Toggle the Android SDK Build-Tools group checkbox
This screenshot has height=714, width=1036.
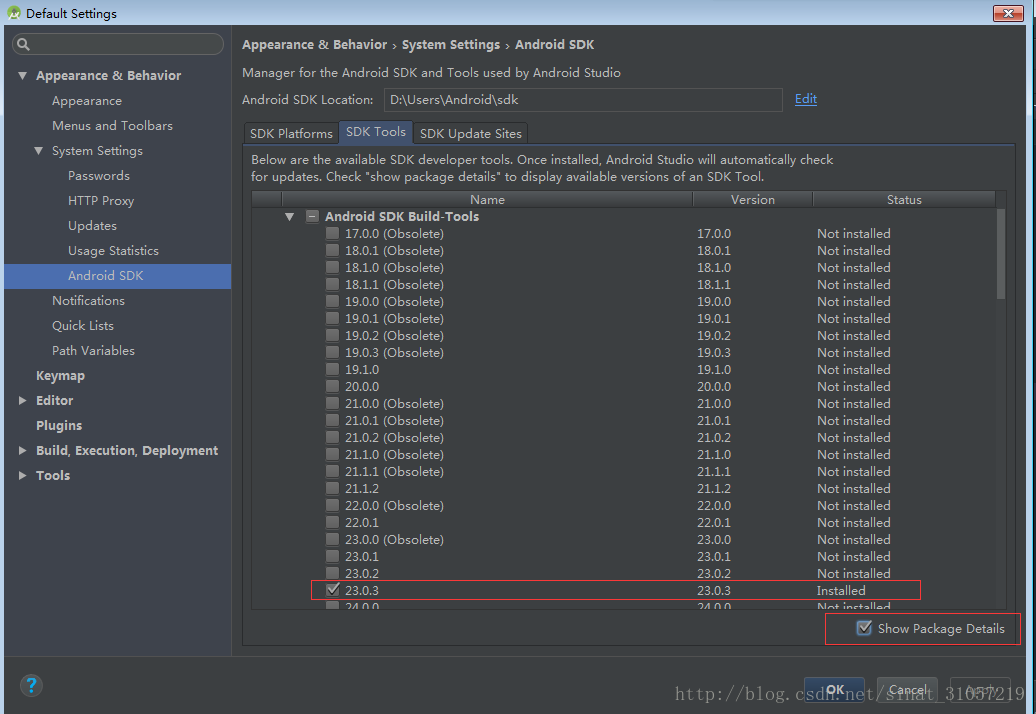pyautogui.click(x=312, y=217)
